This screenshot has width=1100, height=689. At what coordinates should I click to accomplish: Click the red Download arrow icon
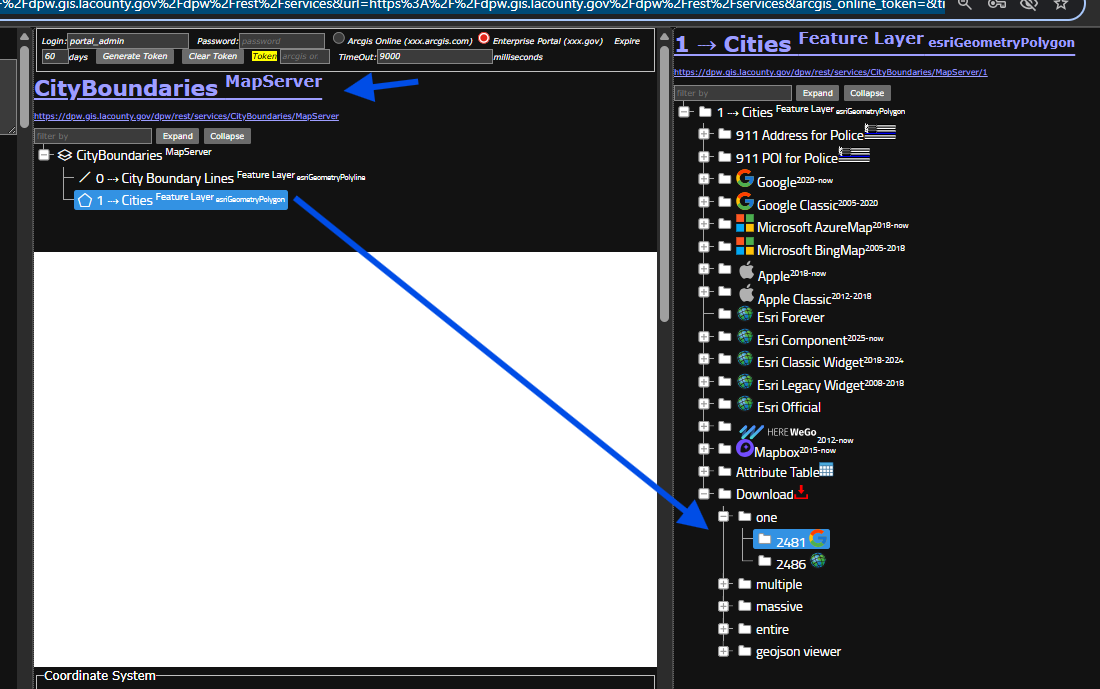click(801, 493)
